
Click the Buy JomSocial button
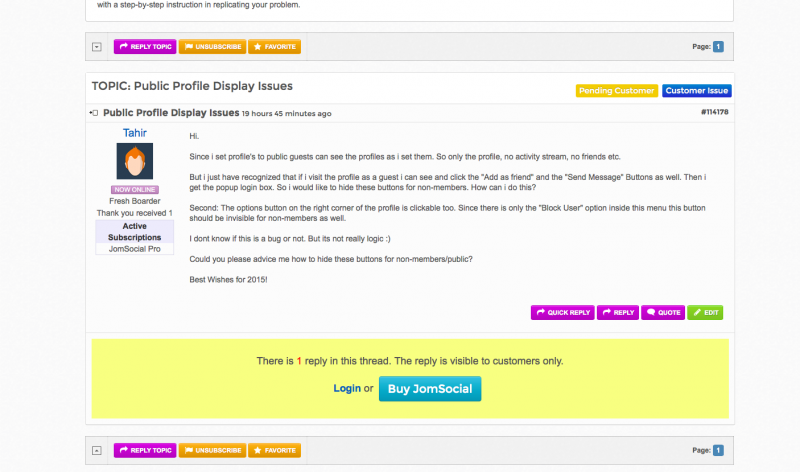(430, 388)
